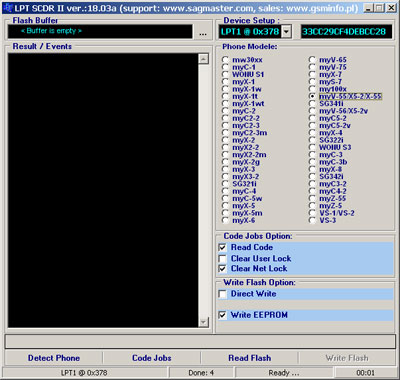Select the myX-8 radio button

click(x=312, y=169)
